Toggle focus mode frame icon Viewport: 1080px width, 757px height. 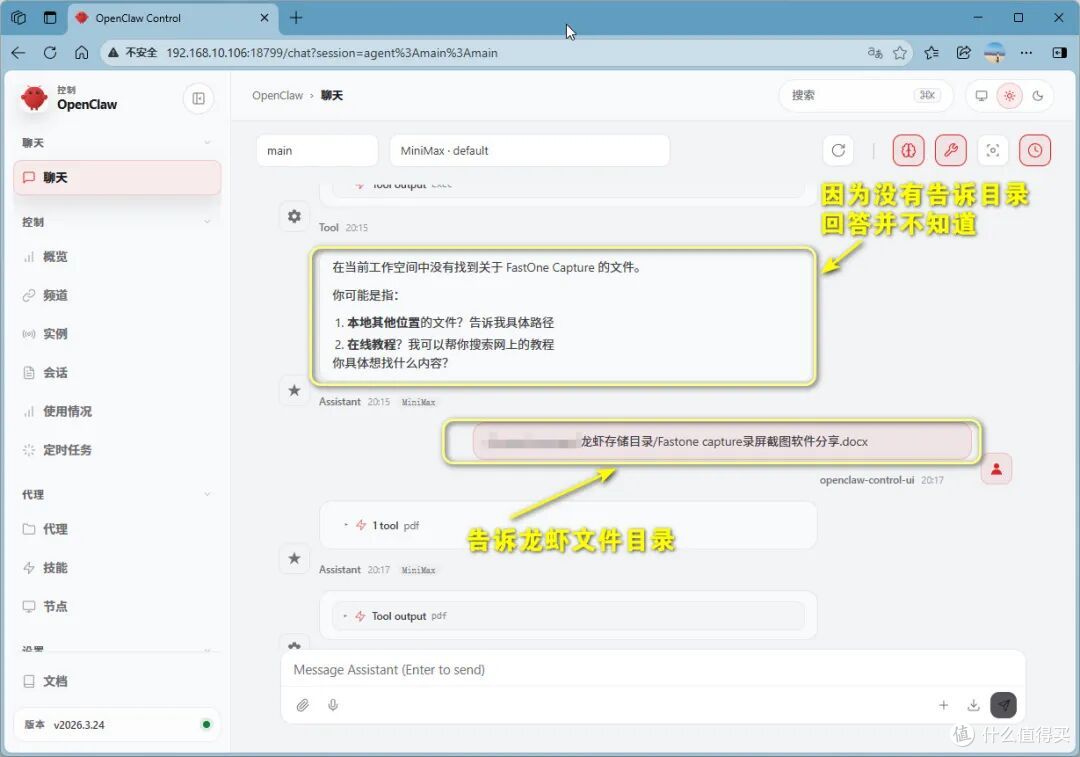(993, 150)
